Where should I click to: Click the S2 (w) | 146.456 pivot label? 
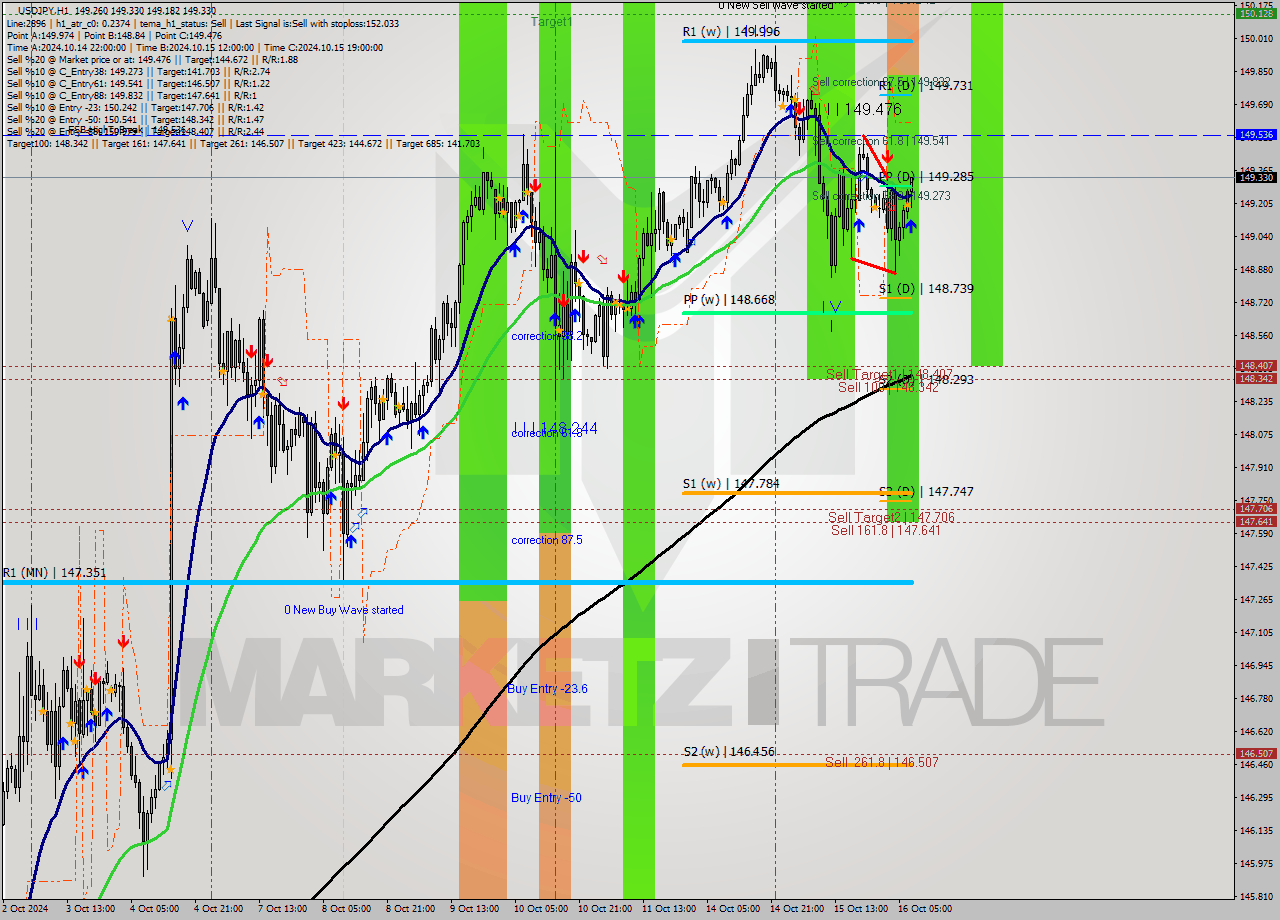[729, 751]
